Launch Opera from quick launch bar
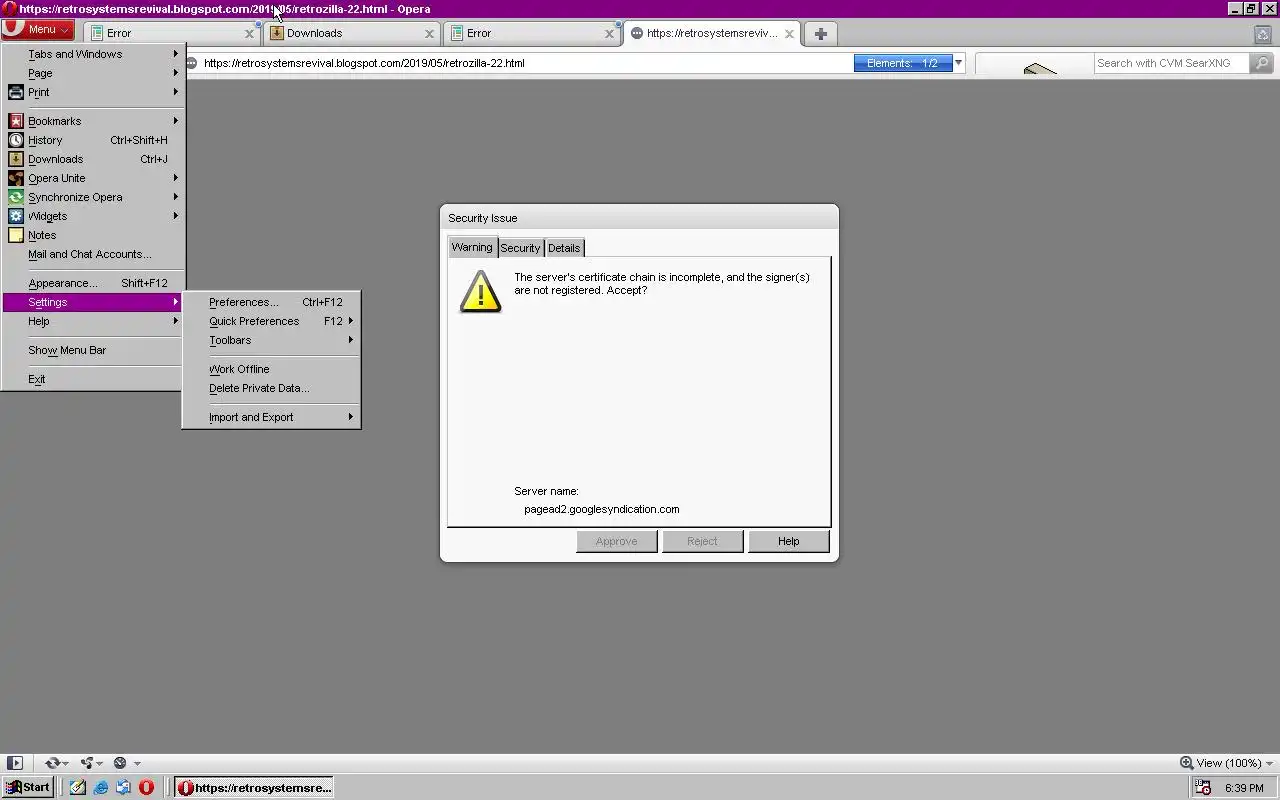 [146, 787]
